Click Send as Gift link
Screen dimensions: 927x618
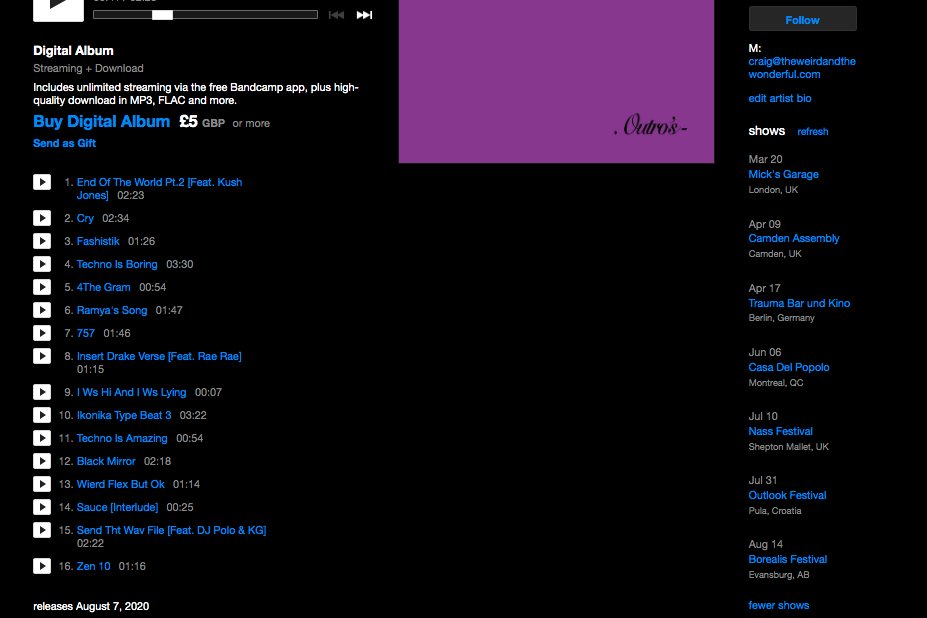coord(64,143)
